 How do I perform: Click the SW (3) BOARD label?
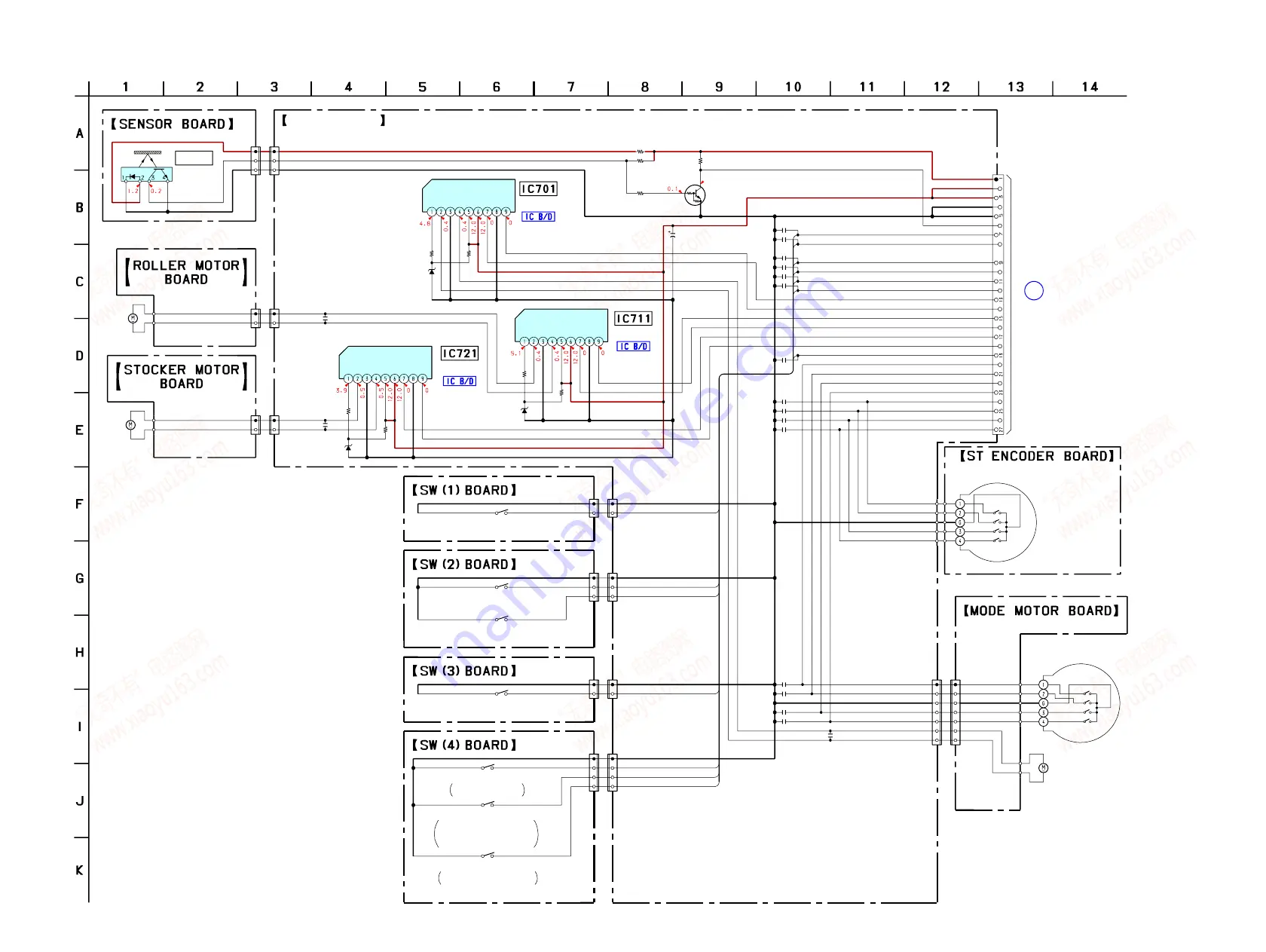[464, 672]
